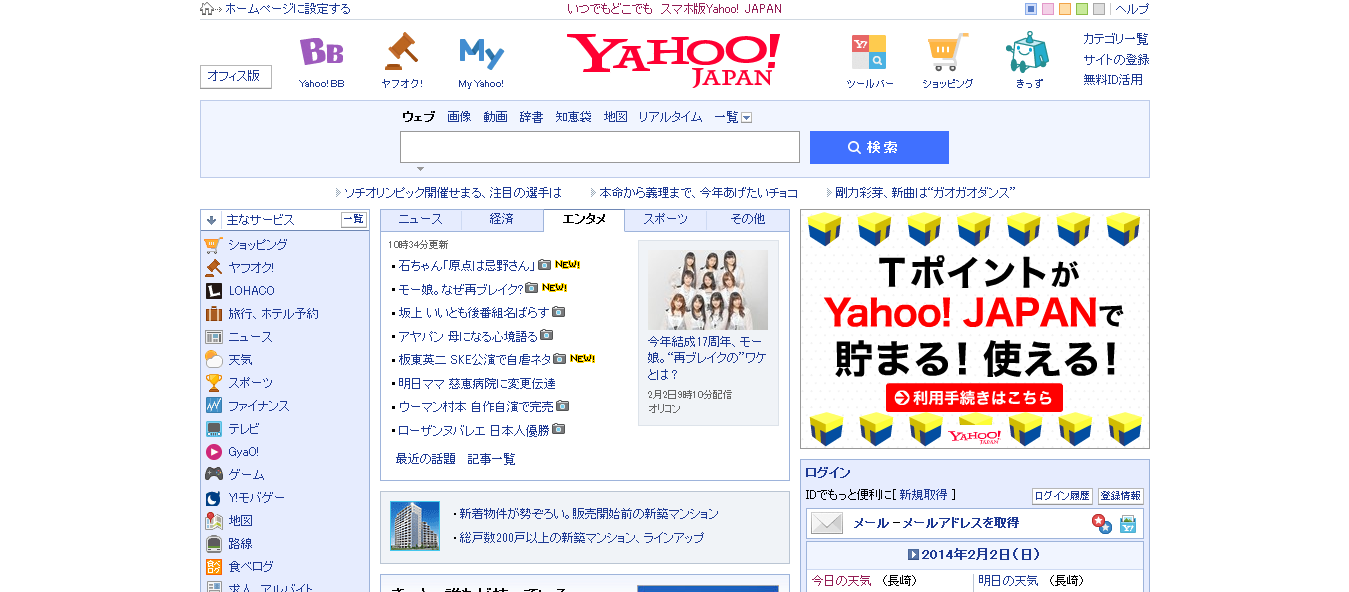The height and width of the screenshot is (592, 1349).
Task: Click the GyaO! play icon
Action: click(213, 452)
